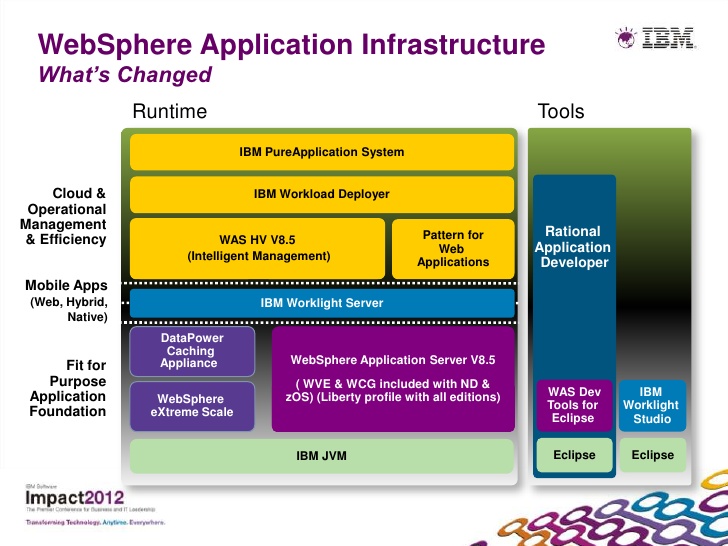Click the Runtime heading
The height and width of the screenshot is (546, 728).
[169, 111]
